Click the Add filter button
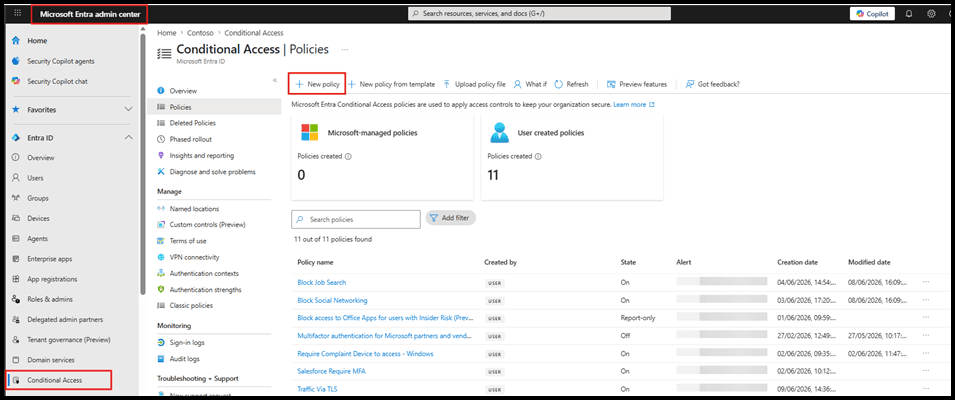The image size is (955, 400). pyautogui.click(x=450, y=218)
